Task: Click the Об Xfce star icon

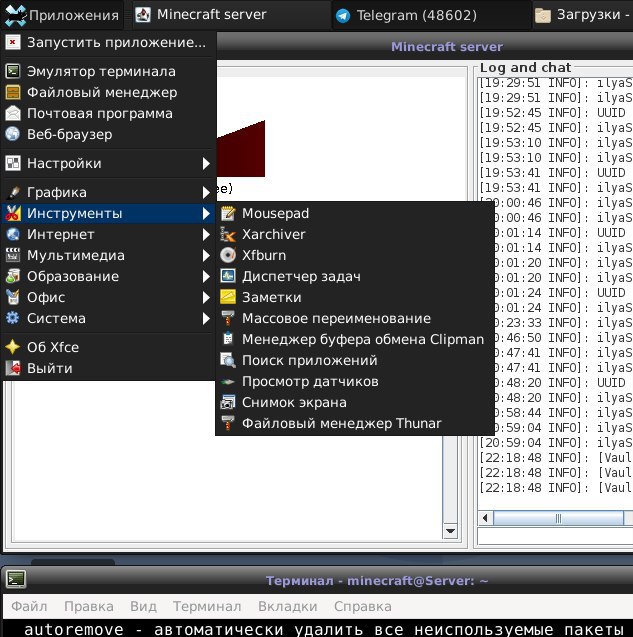Action: click(x=13, y=347)
